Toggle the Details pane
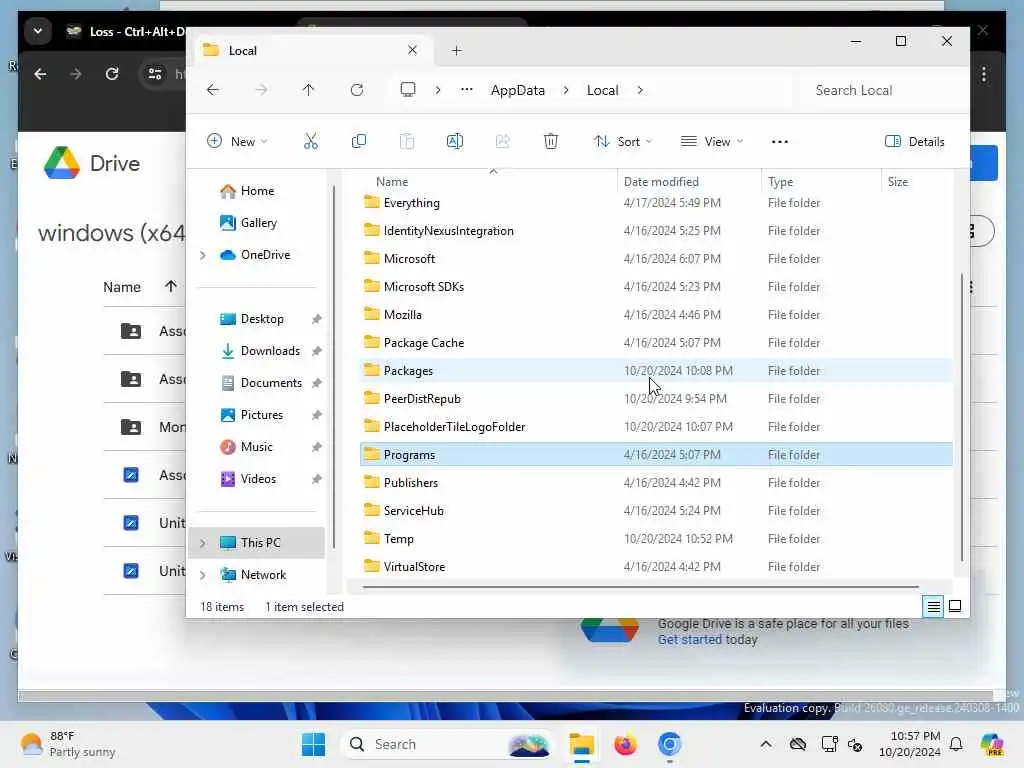The height and width of the screenshot is (768, 1024). (915, 142)
